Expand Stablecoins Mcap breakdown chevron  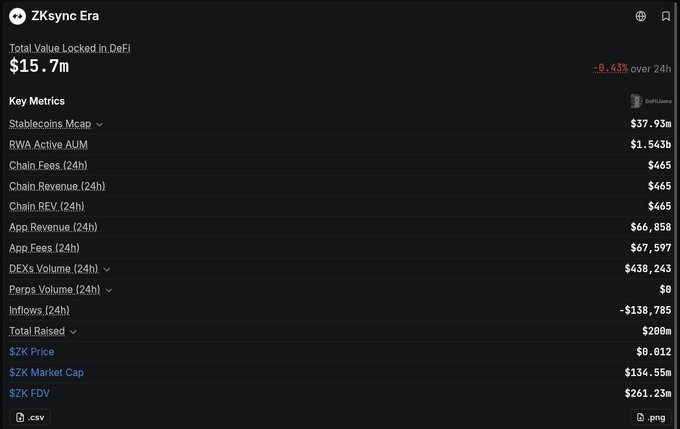point(99,124)
